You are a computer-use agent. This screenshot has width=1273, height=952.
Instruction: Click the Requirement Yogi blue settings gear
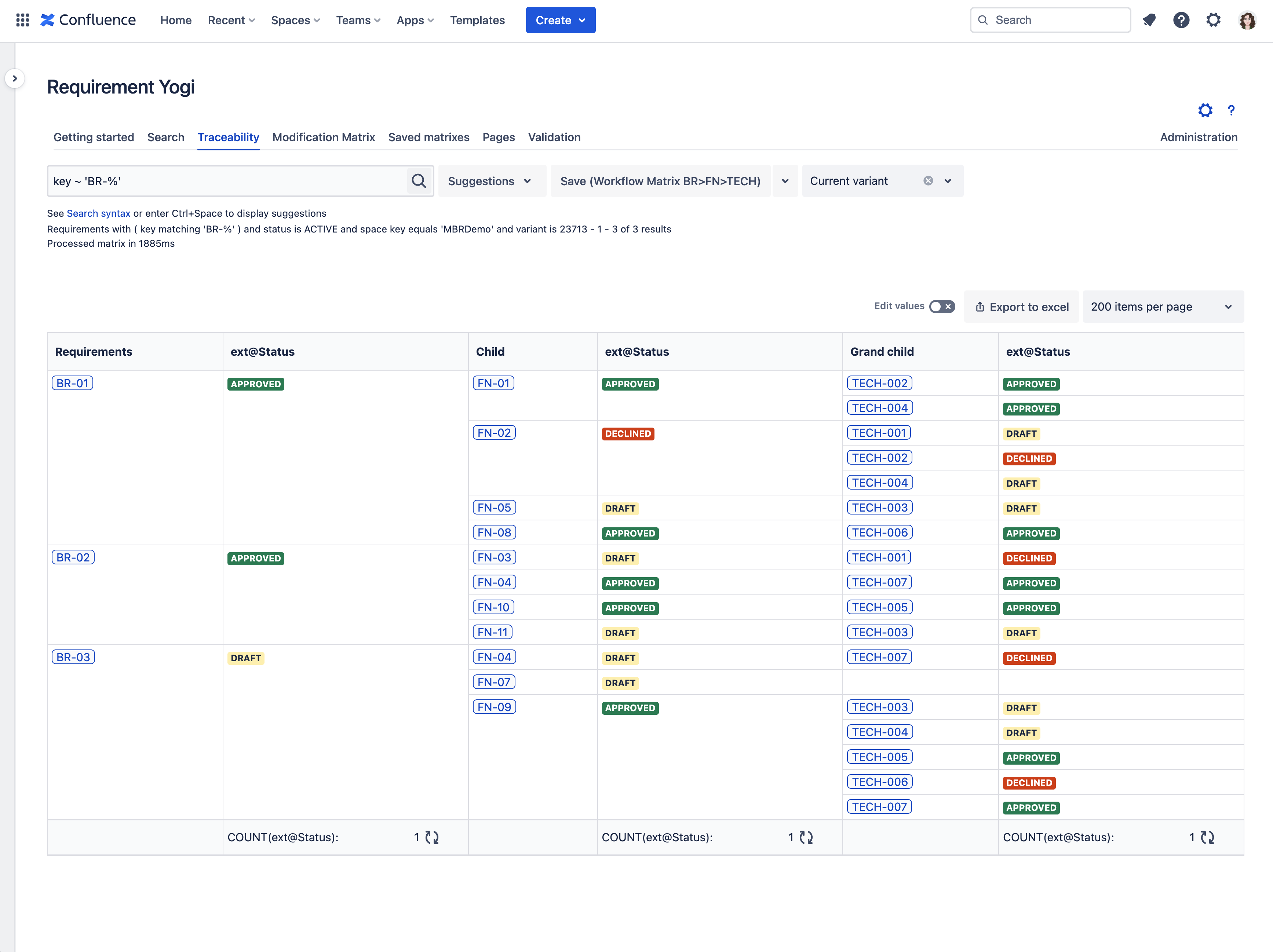(1205, 110)
